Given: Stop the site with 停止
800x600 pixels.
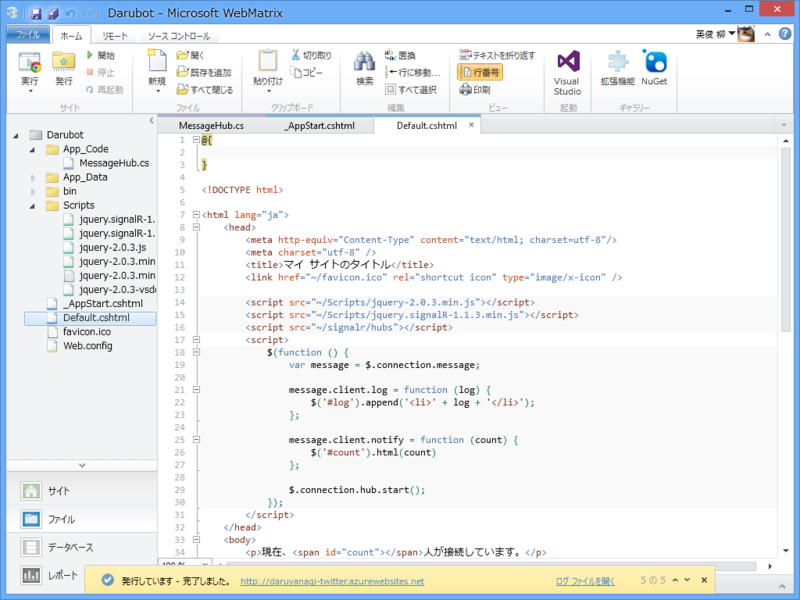Looking at the screenshot, I should point(101,72).
